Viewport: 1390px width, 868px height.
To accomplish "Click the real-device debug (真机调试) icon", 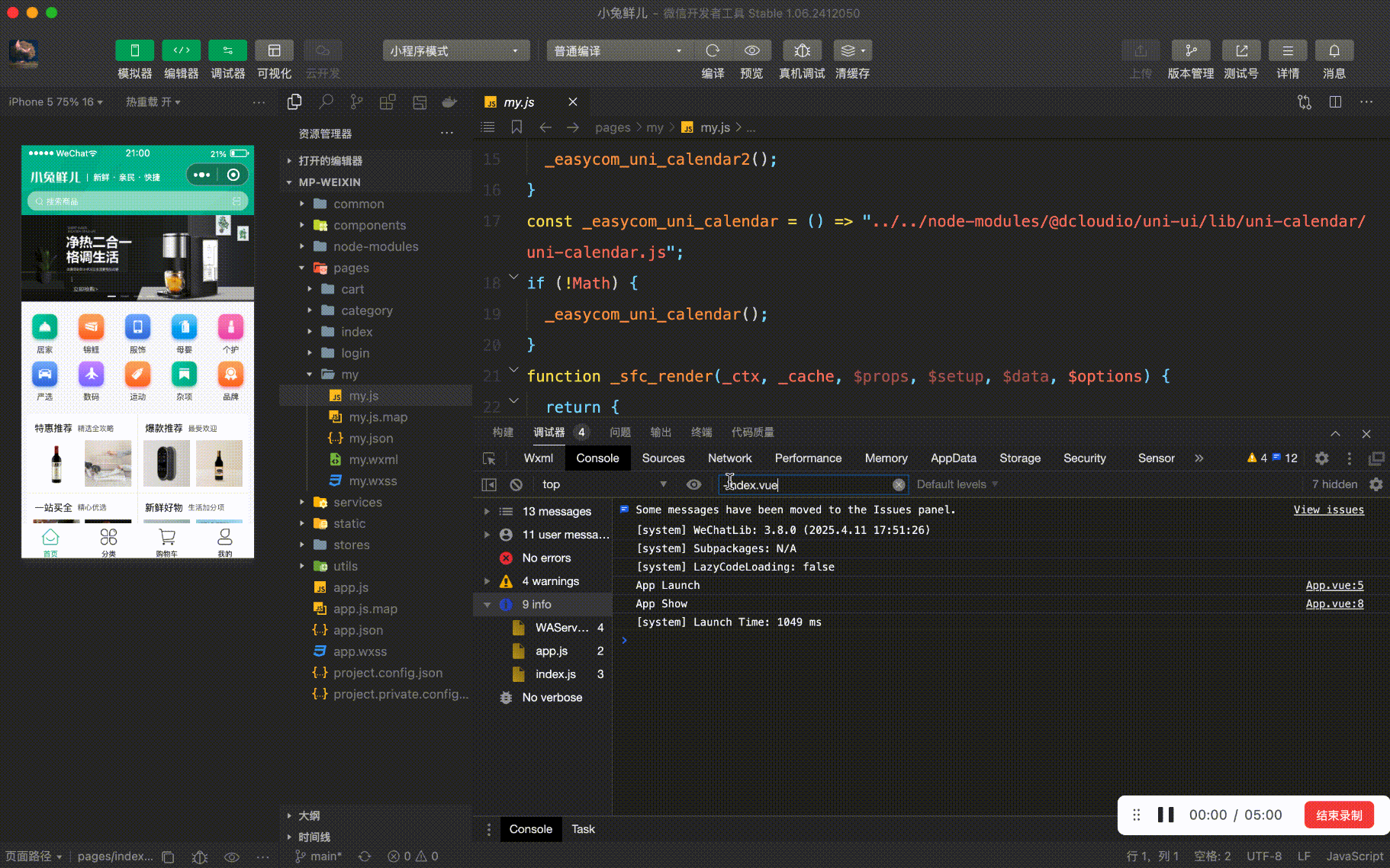I will (802, 50).
